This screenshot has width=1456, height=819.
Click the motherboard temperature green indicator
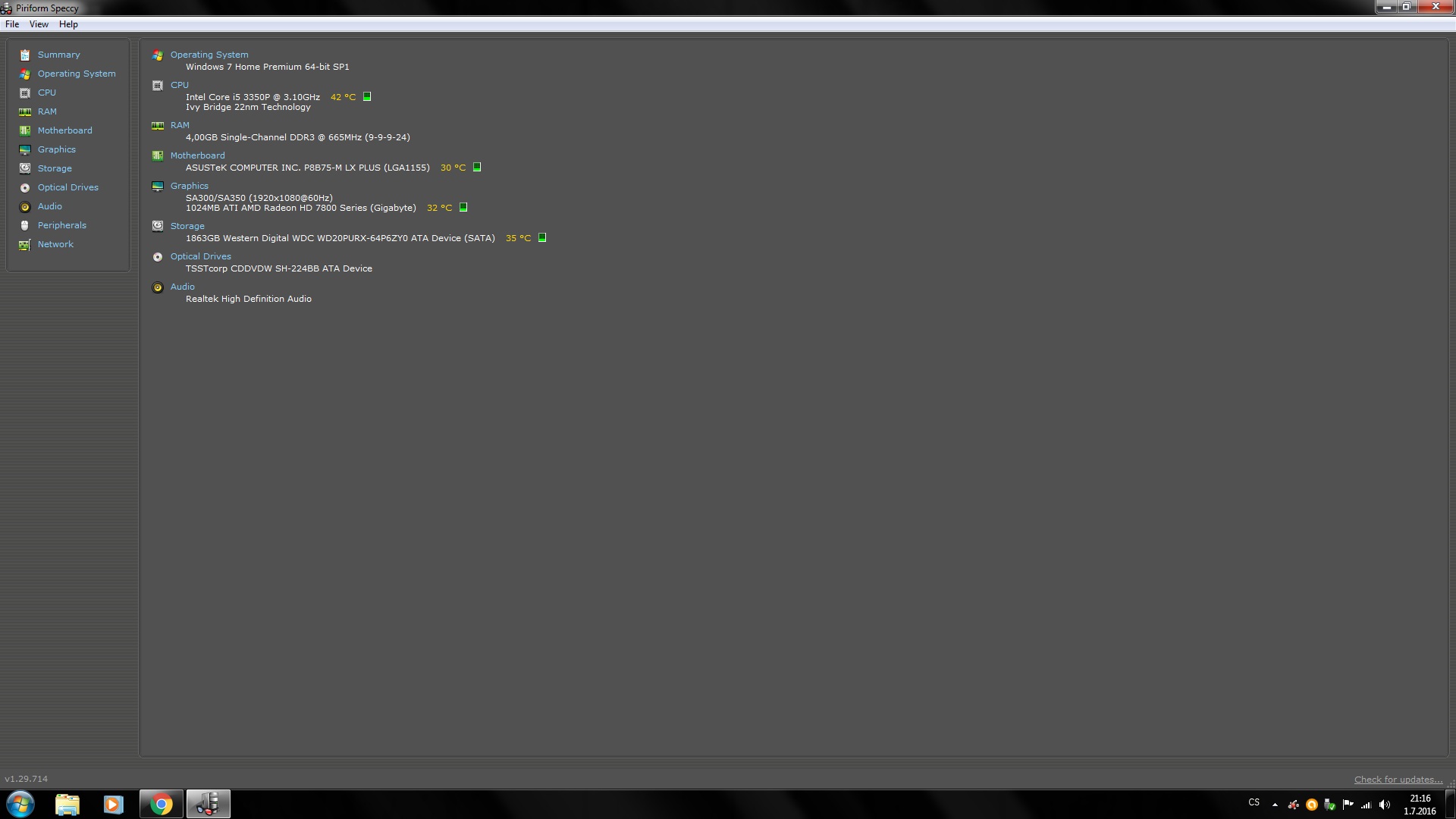(x=477, y=167)
